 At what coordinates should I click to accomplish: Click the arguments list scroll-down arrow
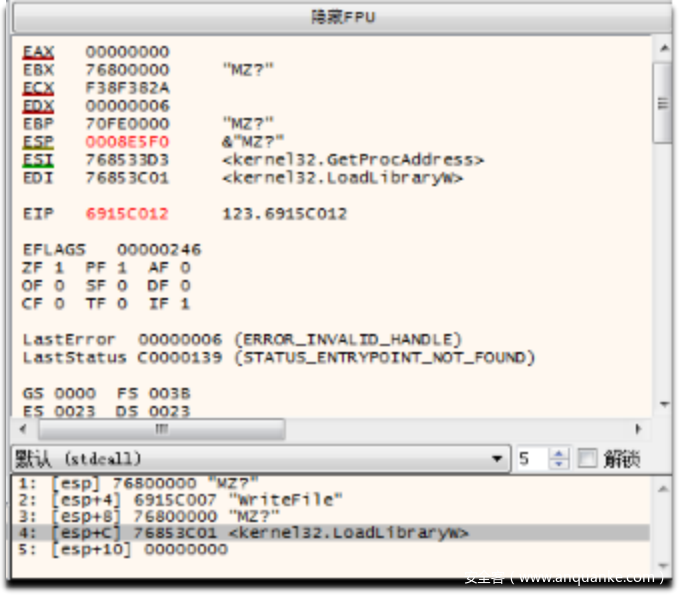[662, 568]
